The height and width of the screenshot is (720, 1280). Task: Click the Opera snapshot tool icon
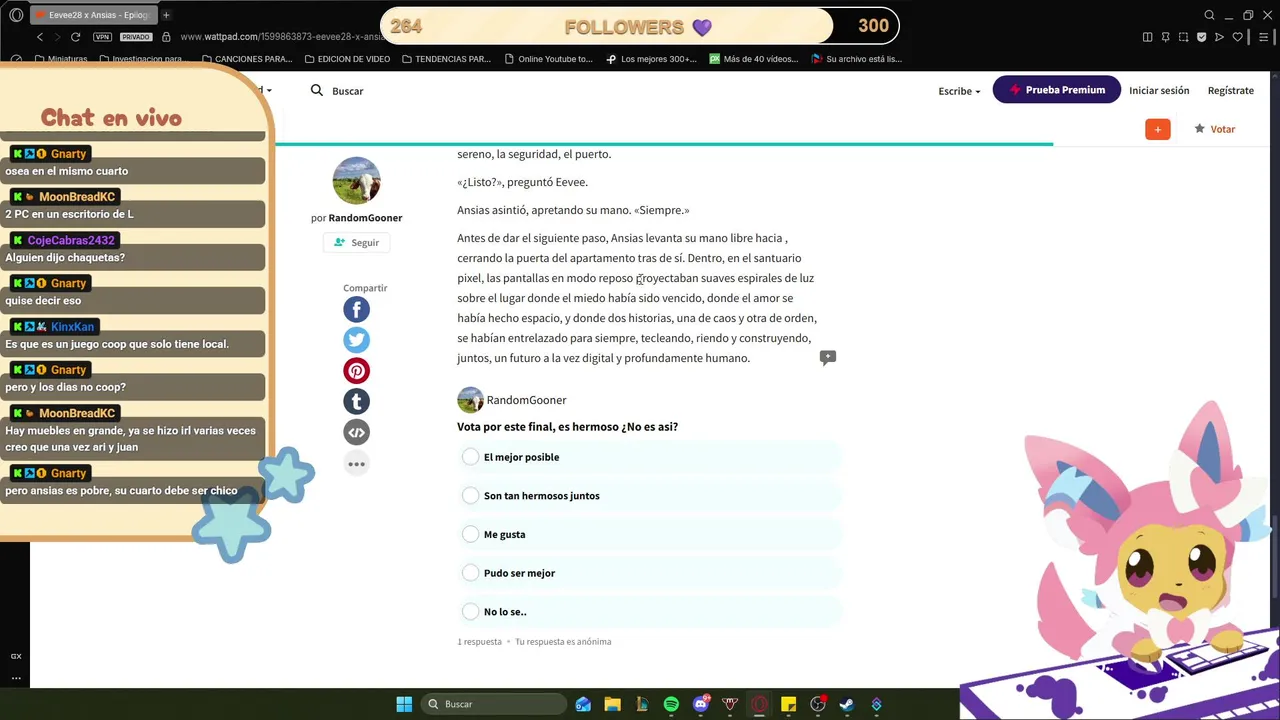tap(1183, 37)
